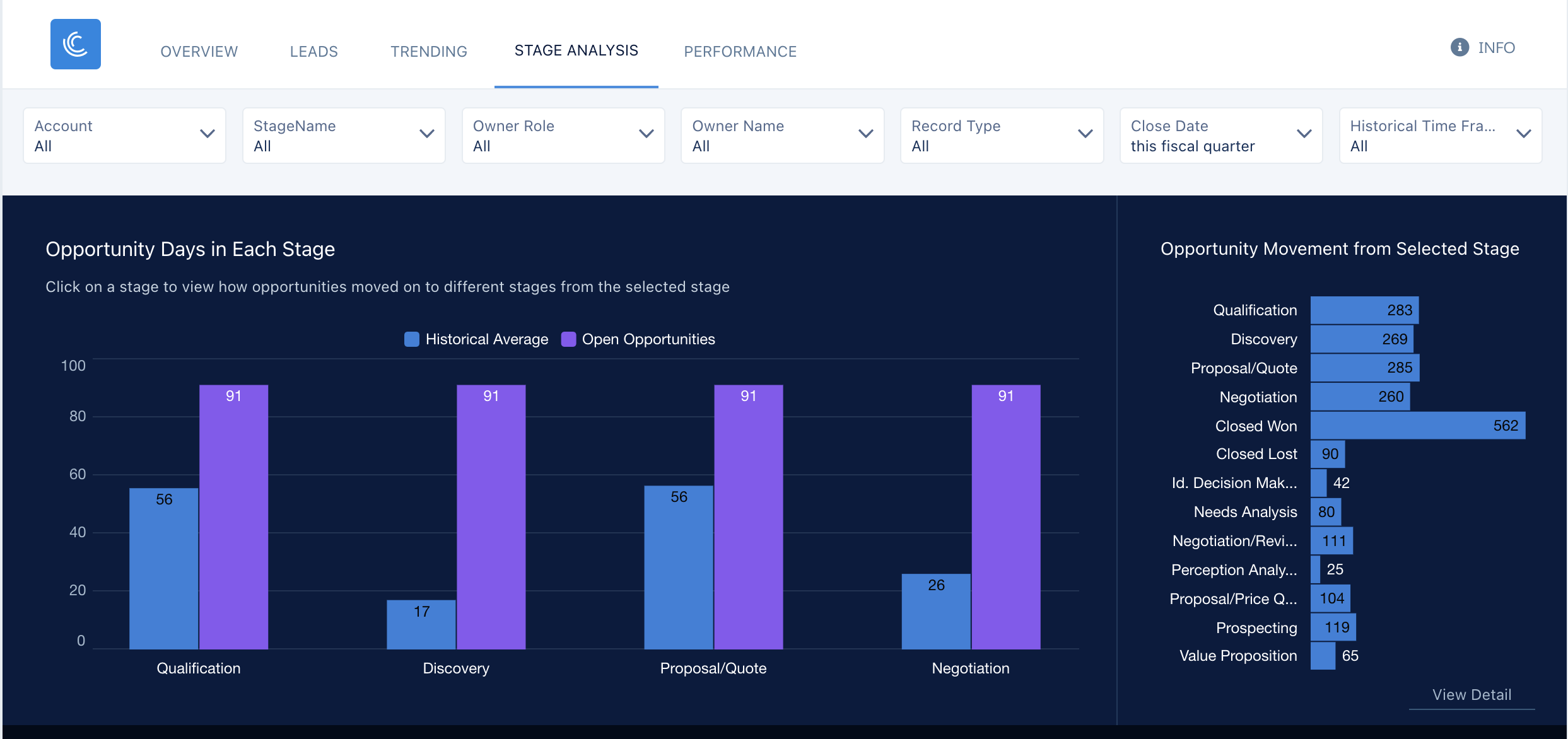
Task: Click the company logo in top left corner
Action: point(75,44)
